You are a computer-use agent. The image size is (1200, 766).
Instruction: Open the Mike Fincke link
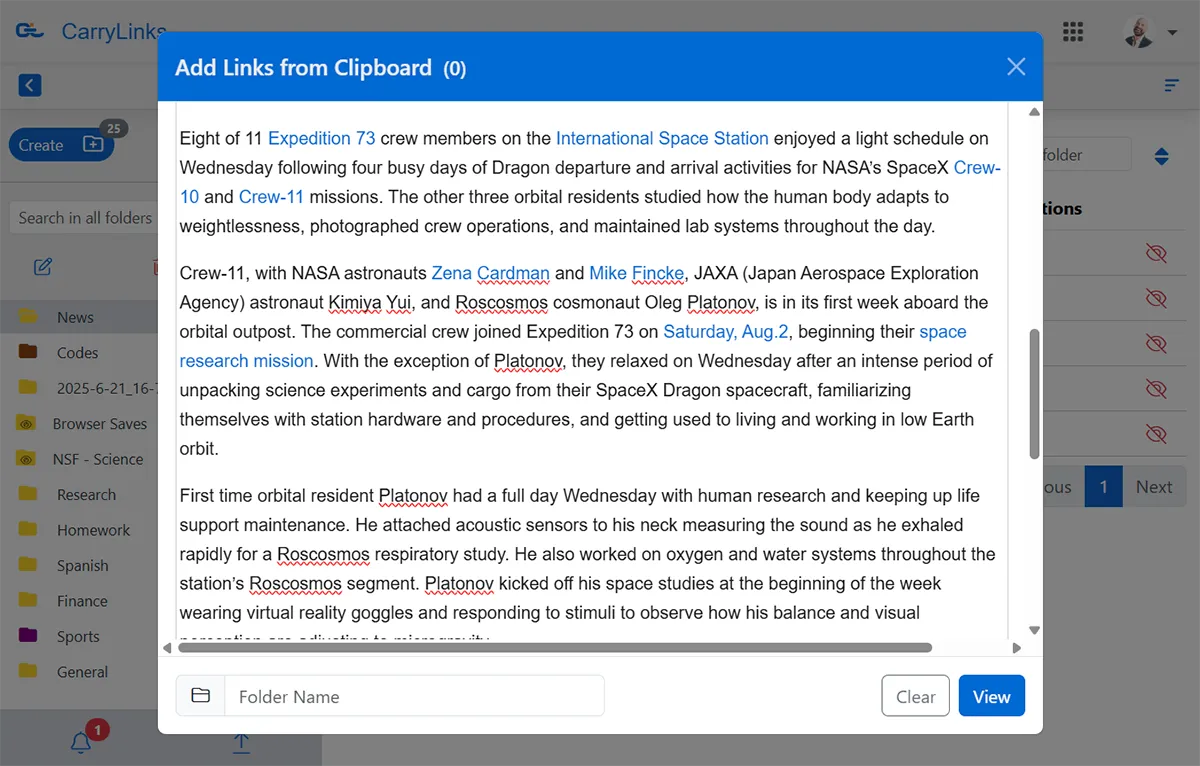point(637,273)
